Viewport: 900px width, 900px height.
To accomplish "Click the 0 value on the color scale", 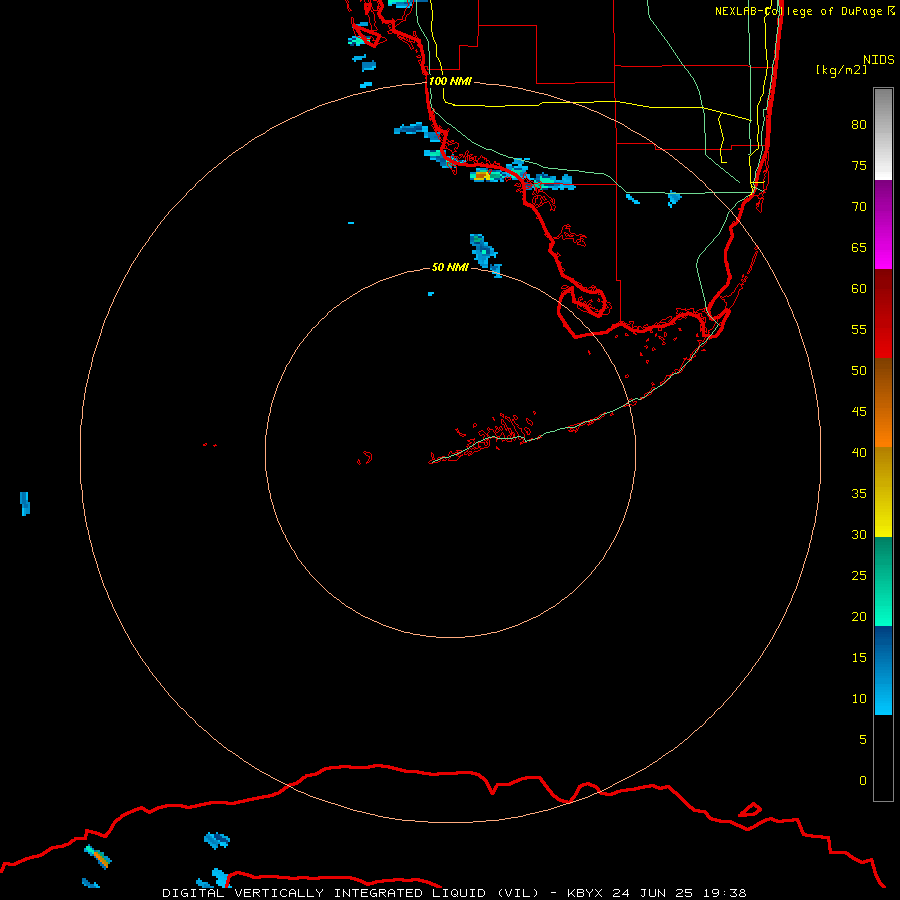I will (x=863, y=781).
